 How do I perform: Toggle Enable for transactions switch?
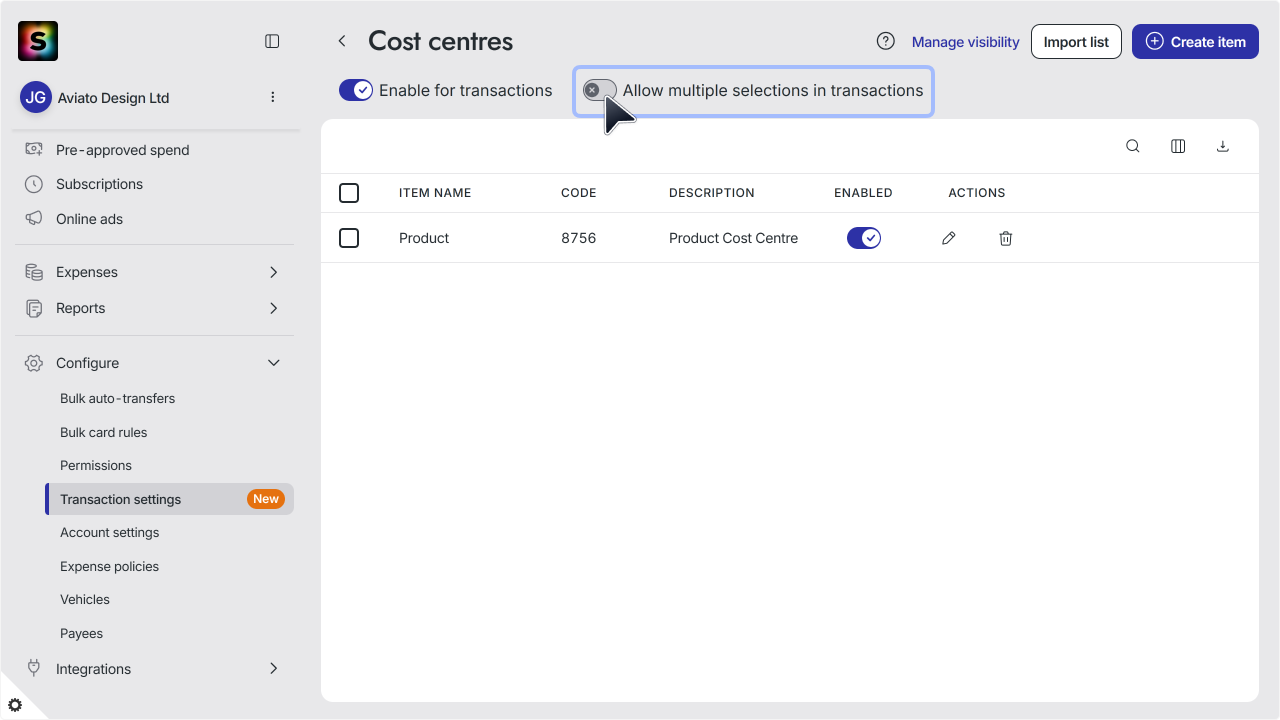(x=356, y=90)
